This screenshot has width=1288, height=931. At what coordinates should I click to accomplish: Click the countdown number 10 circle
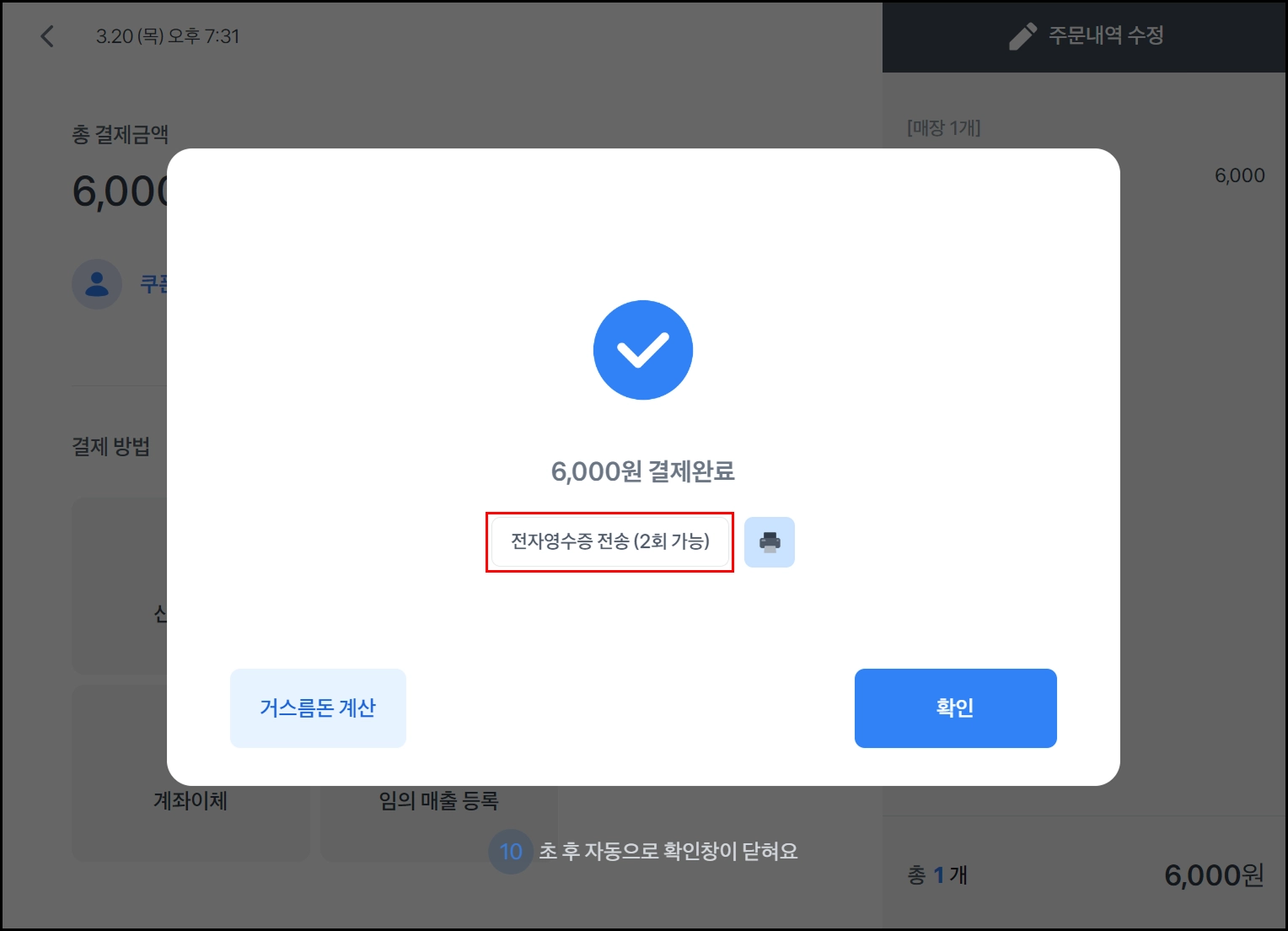(511, 852)
